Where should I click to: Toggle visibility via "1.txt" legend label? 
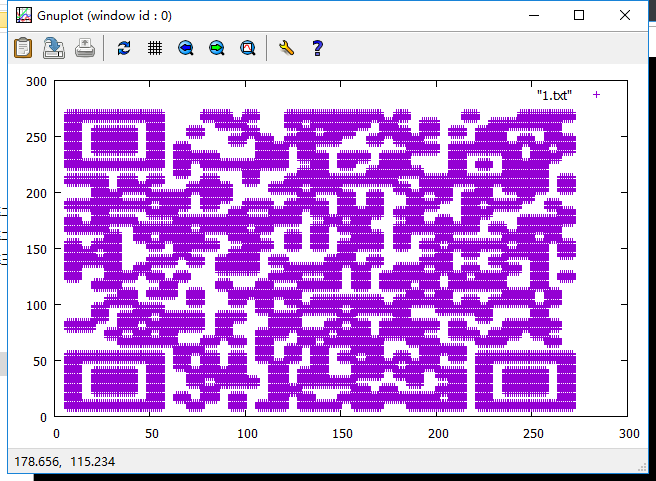pos(554,95)
